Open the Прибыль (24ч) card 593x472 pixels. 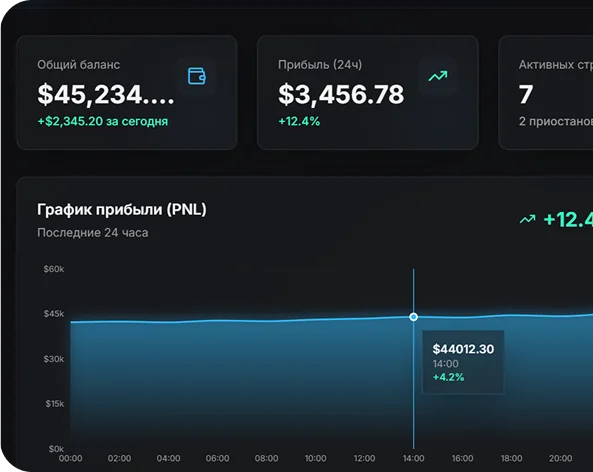pyautogui.click(x=368, y=93)
